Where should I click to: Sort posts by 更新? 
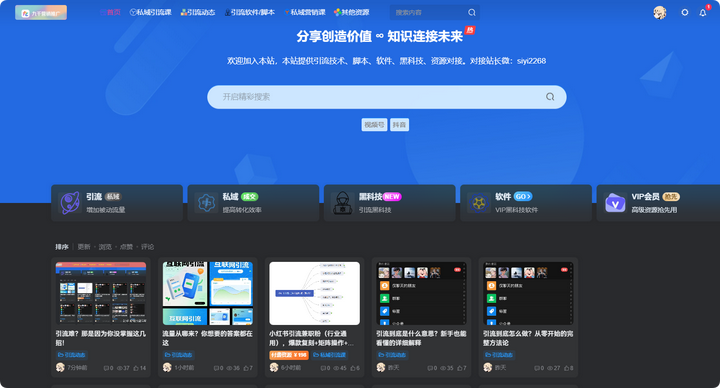click(x=84, y=247)
